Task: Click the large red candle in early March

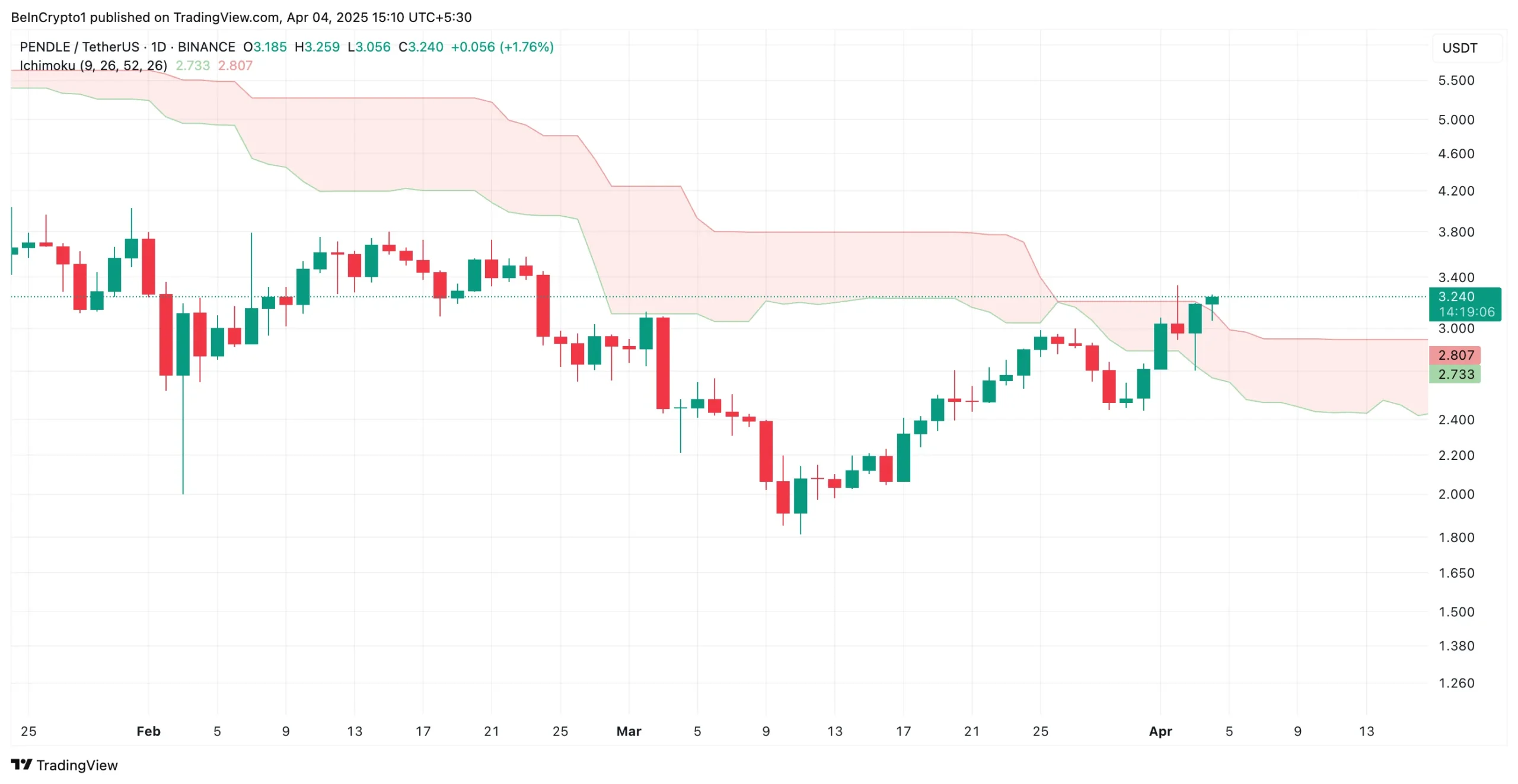Action: (662, 363)
